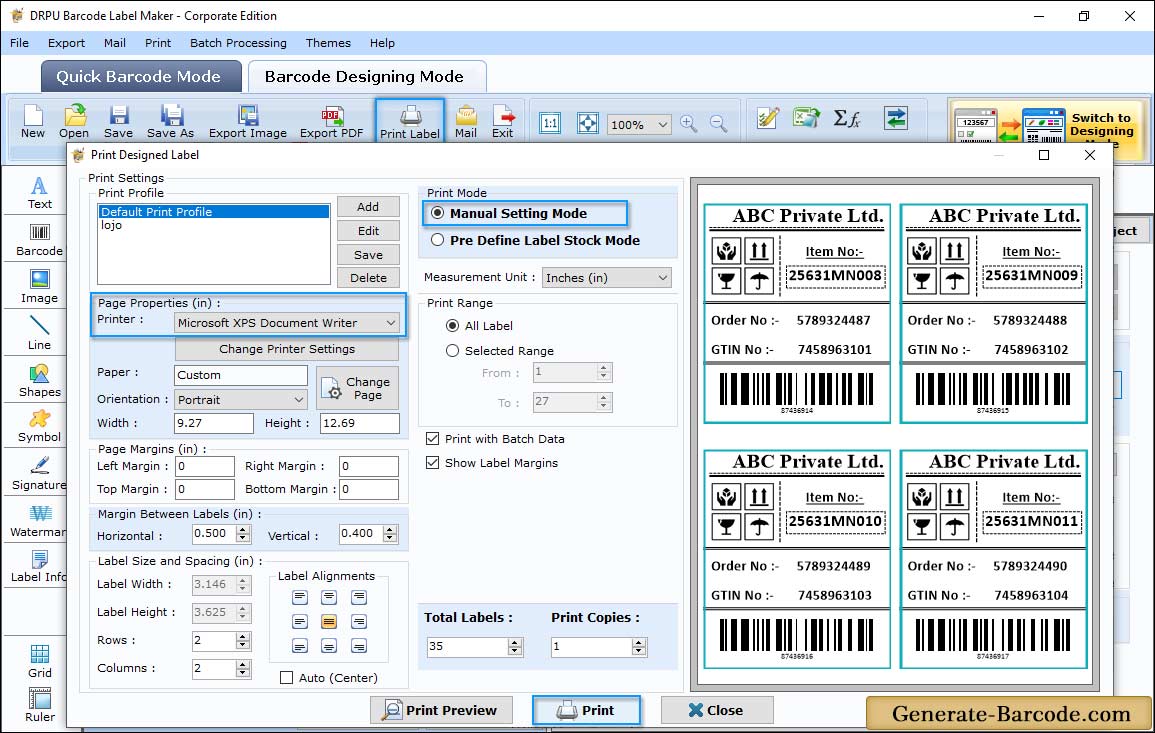
Task: Click the Mail toolbar icon
Action: [466, 121]
